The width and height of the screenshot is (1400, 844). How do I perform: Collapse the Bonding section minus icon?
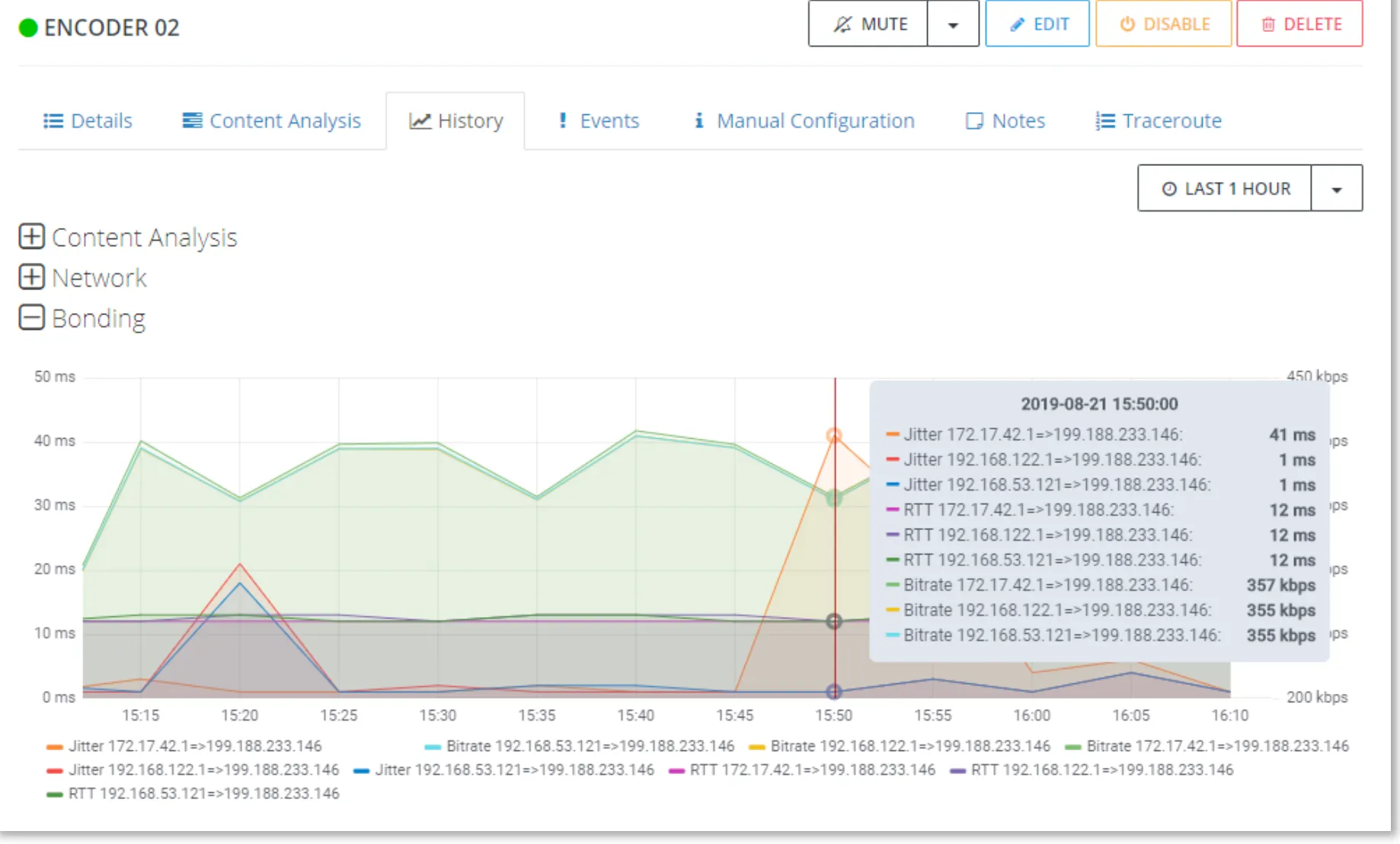point(31,318)
